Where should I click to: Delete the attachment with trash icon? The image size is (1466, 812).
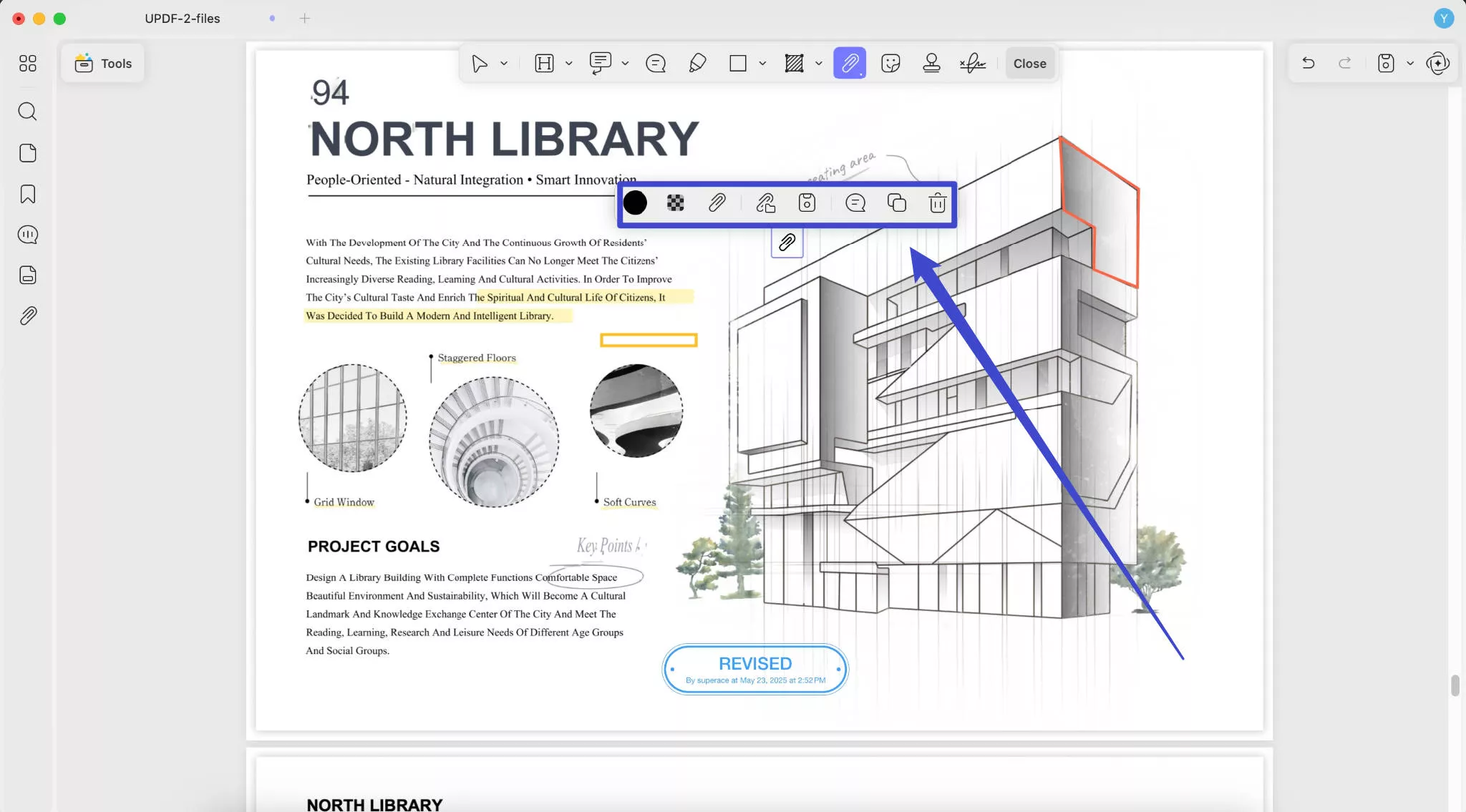[x=937, y=203]
